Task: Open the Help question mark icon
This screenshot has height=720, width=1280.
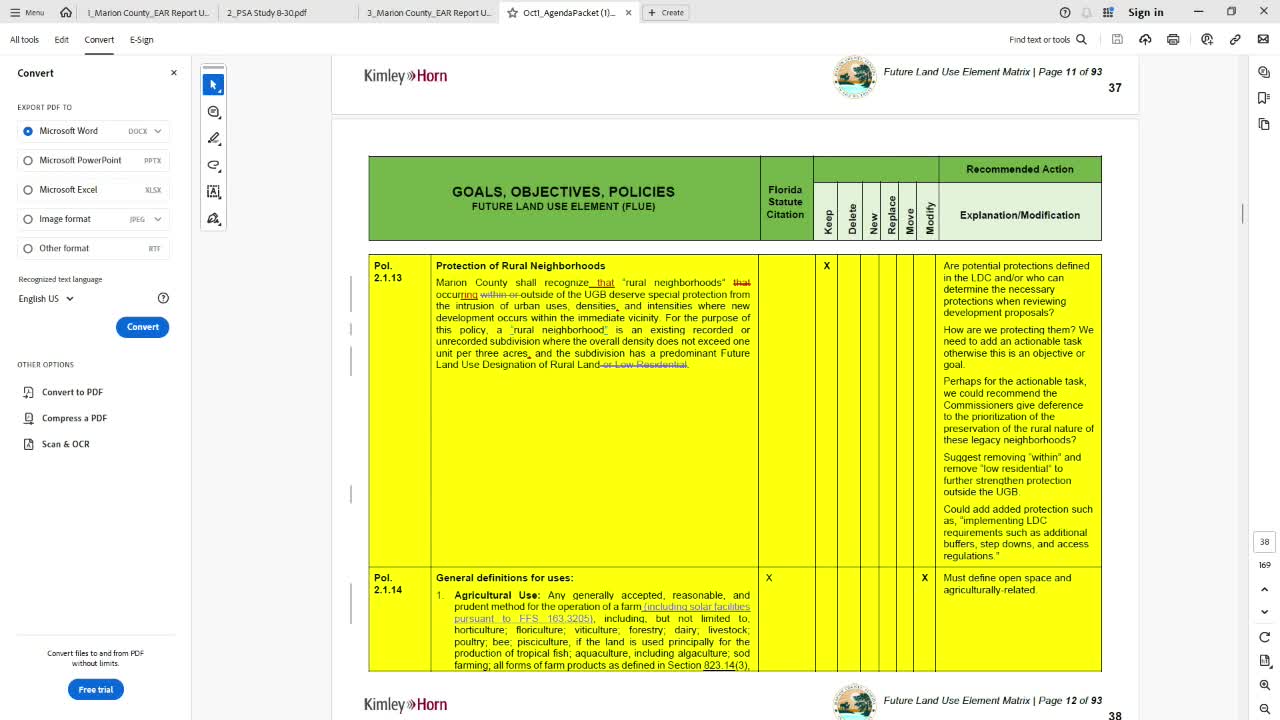Action: click(x=1065, y=12)
